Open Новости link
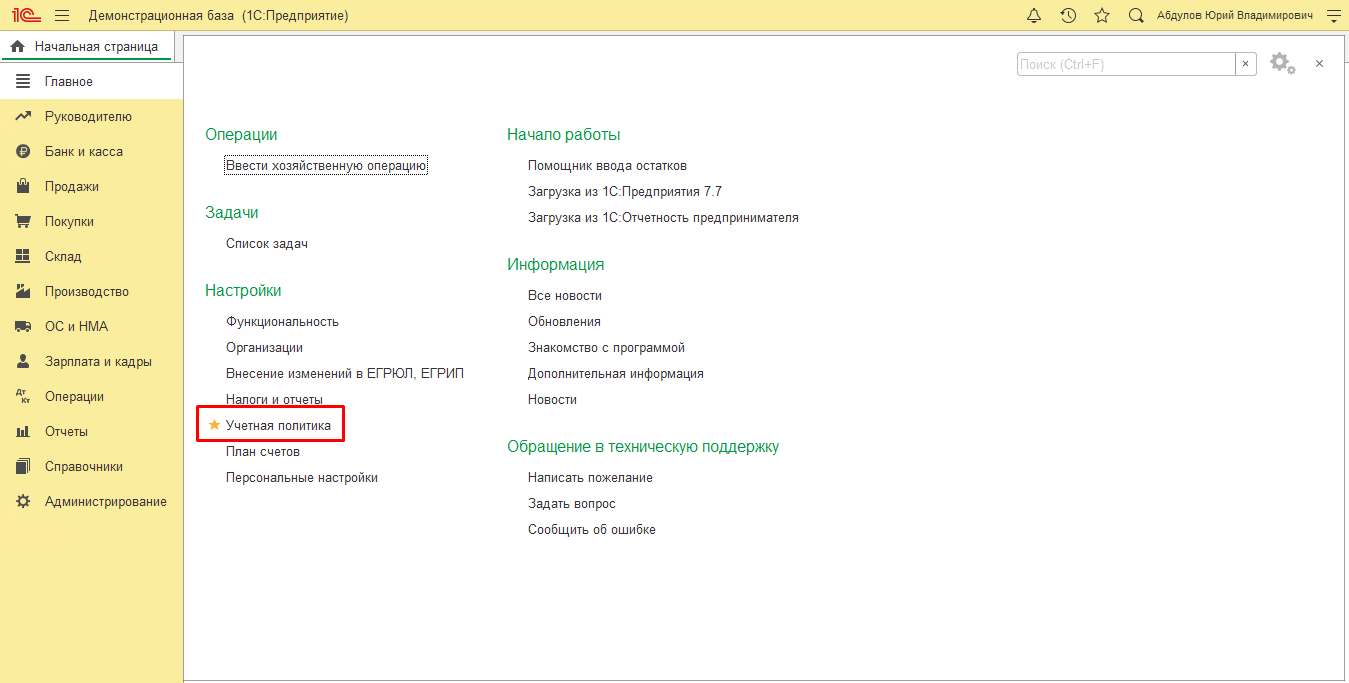This screenshot has height=683, width=1349. click(x=552, y=399)
